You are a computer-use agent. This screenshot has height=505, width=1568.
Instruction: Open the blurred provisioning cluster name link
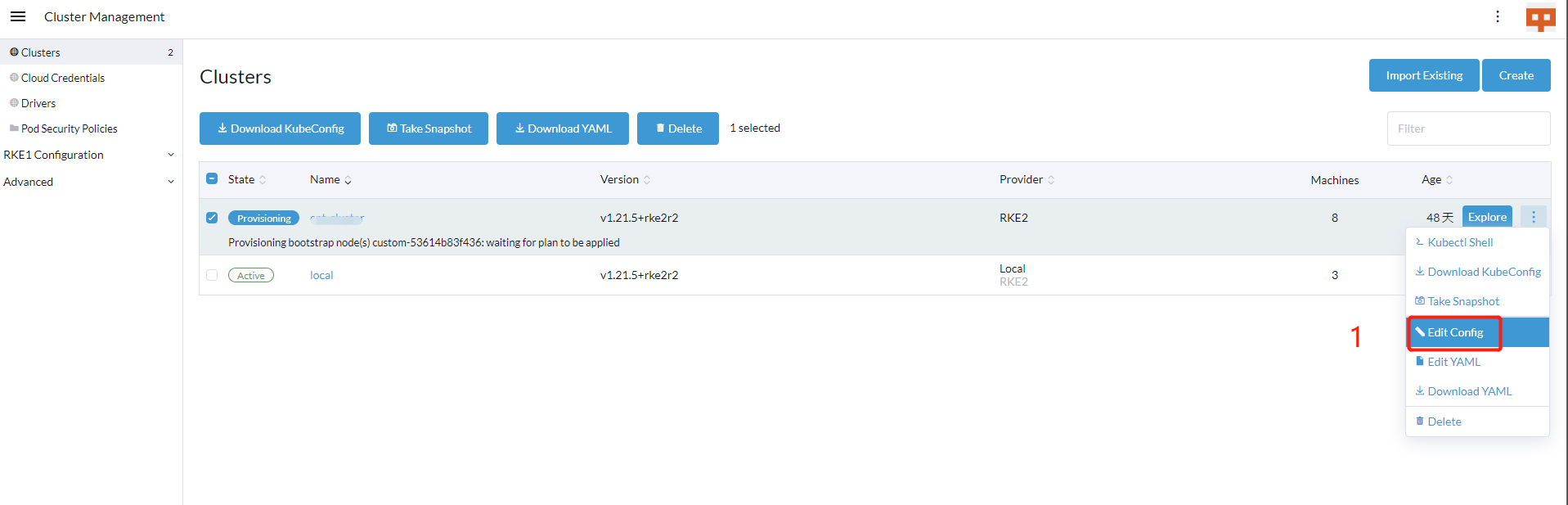[x=337, y=218]
